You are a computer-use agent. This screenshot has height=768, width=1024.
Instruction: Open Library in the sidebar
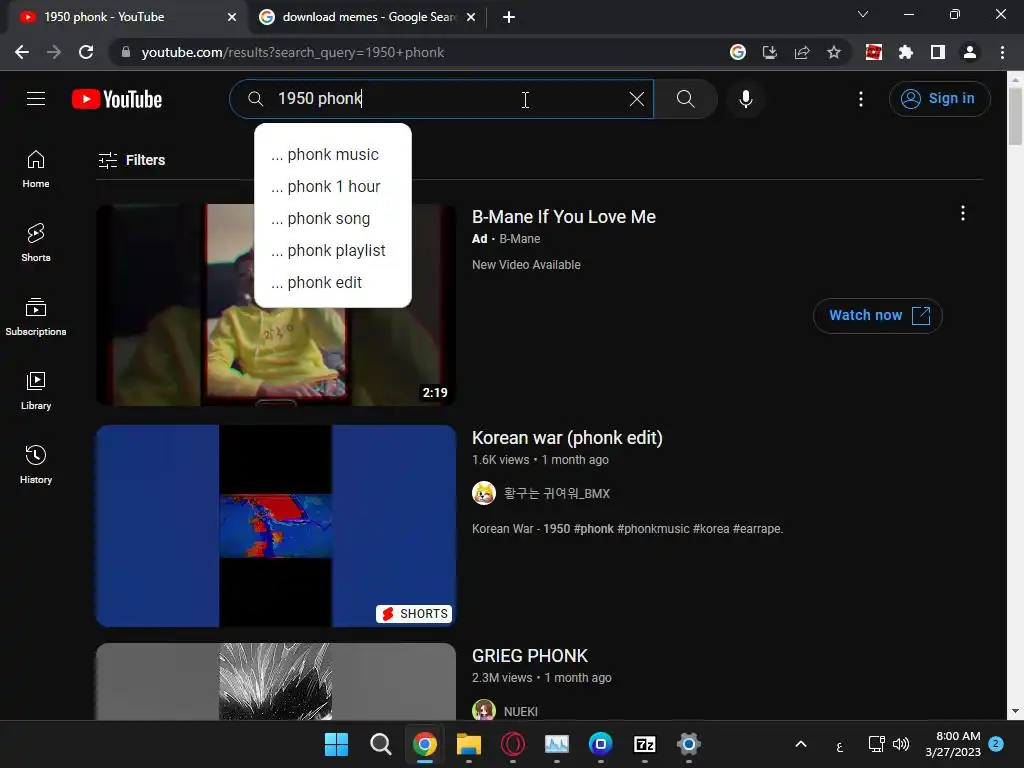click(x=36, y=391)
